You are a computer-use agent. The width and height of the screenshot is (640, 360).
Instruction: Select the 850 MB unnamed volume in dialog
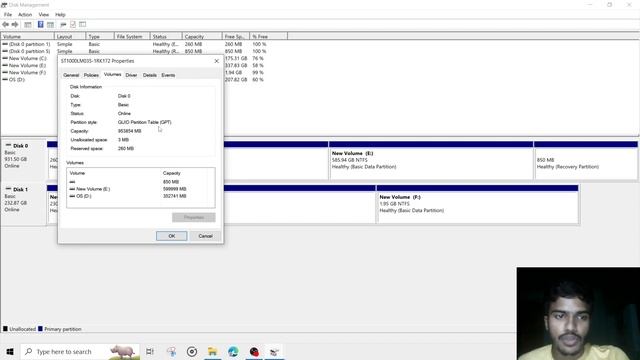point(141,182)
